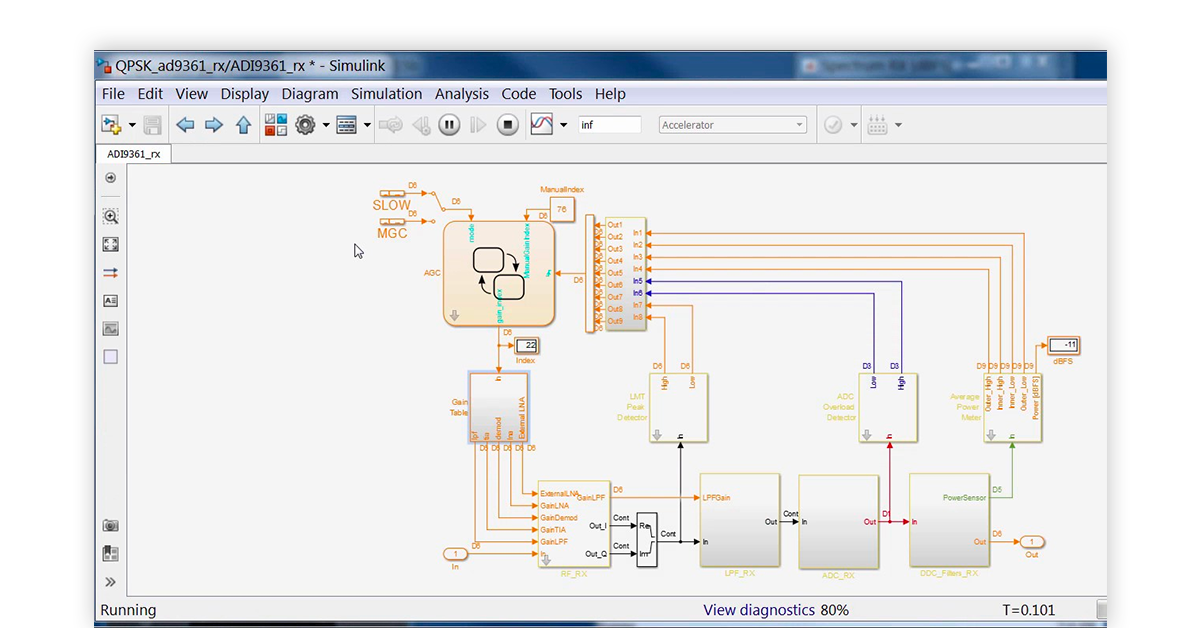Open the Code menu

[519, 94]
